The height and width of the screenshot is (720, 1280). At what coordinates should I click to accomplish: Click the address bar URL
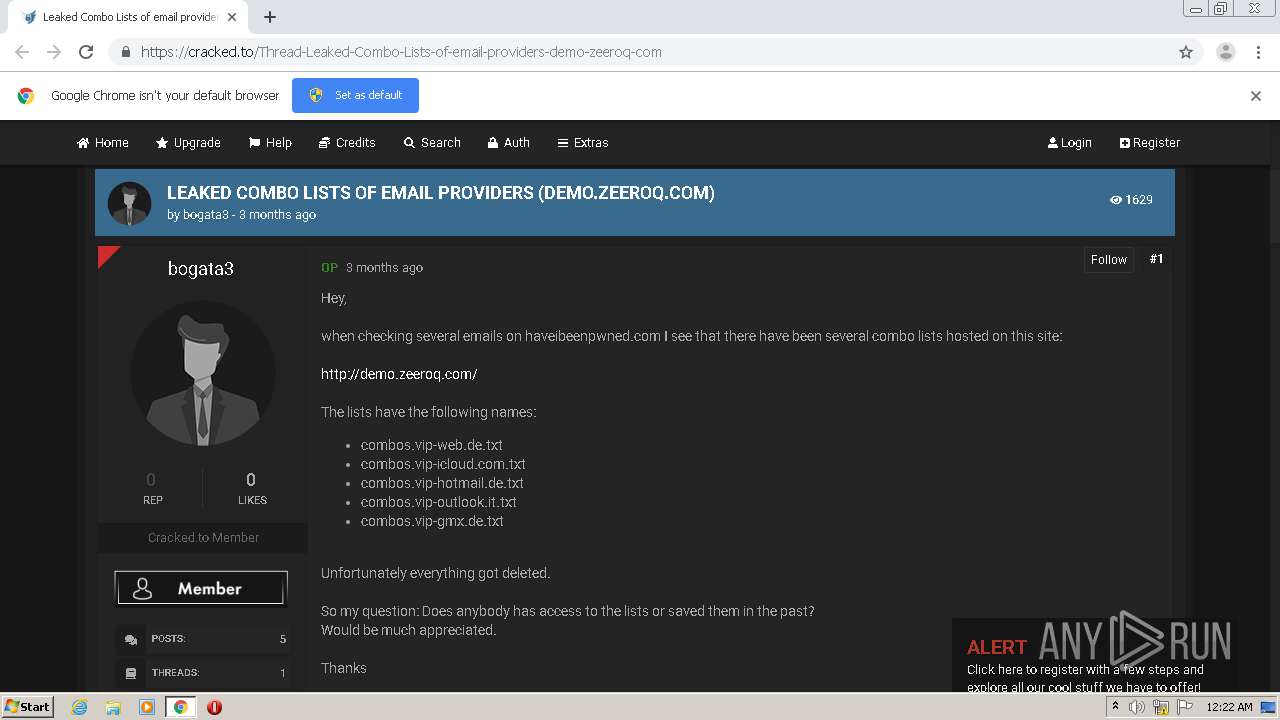point(401,52)
